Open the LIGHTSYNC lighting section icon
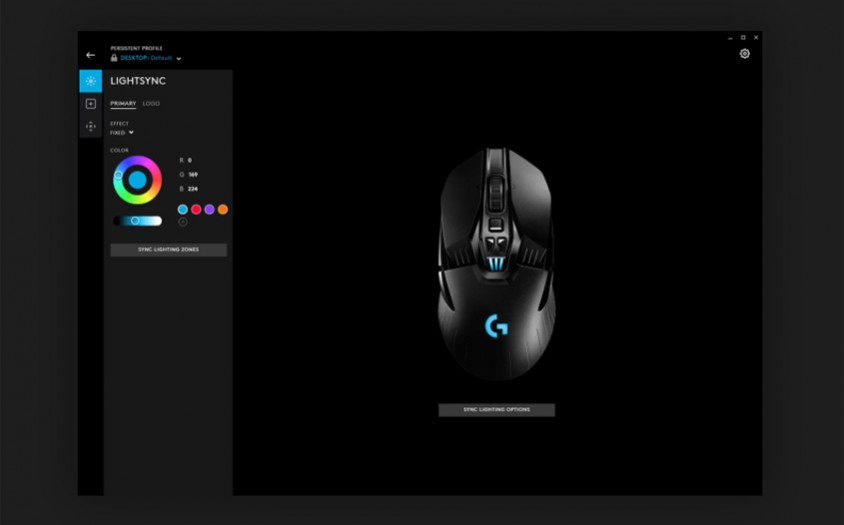Screen dimensions: 844x525 90,81
